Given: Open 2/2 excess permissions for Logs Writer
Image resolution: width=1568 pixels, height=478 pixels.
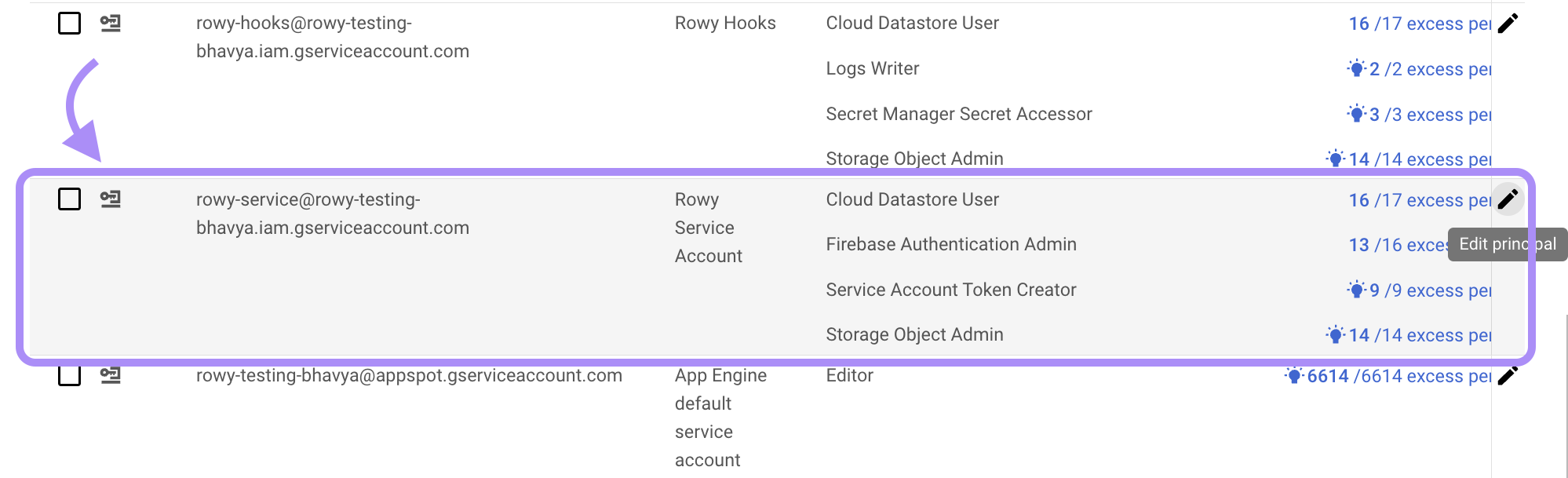Looking at the screenshot, I should pyautogui.click(x=1429, y=69).
